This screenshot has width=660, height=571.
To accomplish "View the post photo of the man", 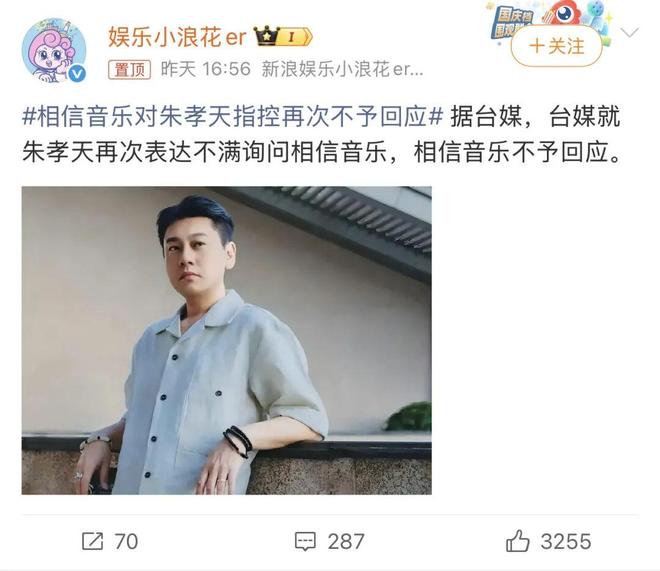I will click(226, 340).
